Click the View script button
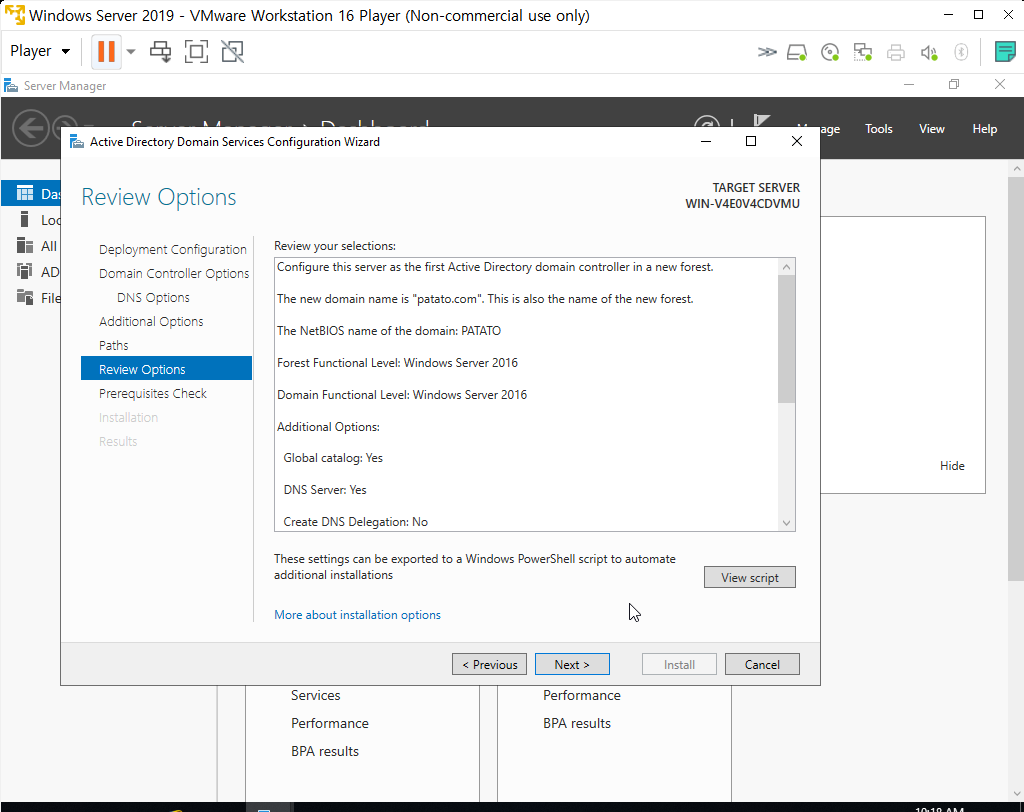Viewport: 1024px width, 812px height. tap(749, 577)
